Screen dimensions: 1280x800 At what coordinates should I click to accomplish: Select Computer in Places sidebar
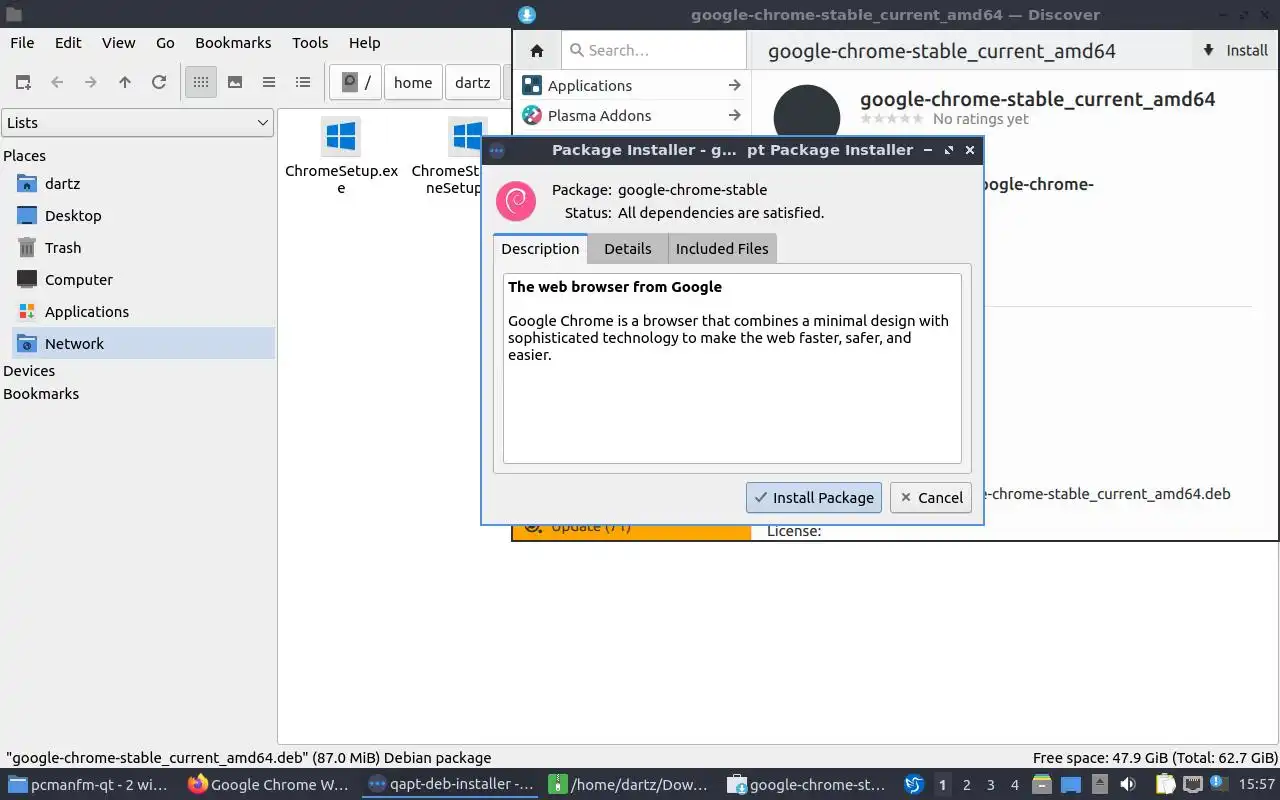coord(143,280)
